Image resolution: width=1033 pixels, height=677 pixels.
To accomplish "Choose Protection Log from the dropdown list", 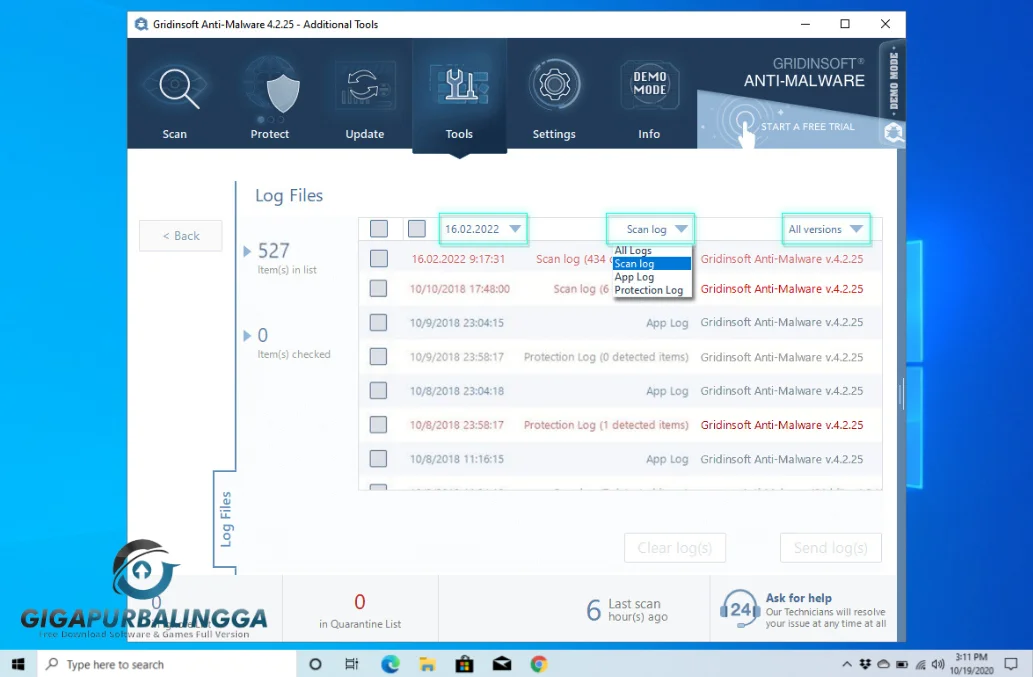I will pos(652,290).
